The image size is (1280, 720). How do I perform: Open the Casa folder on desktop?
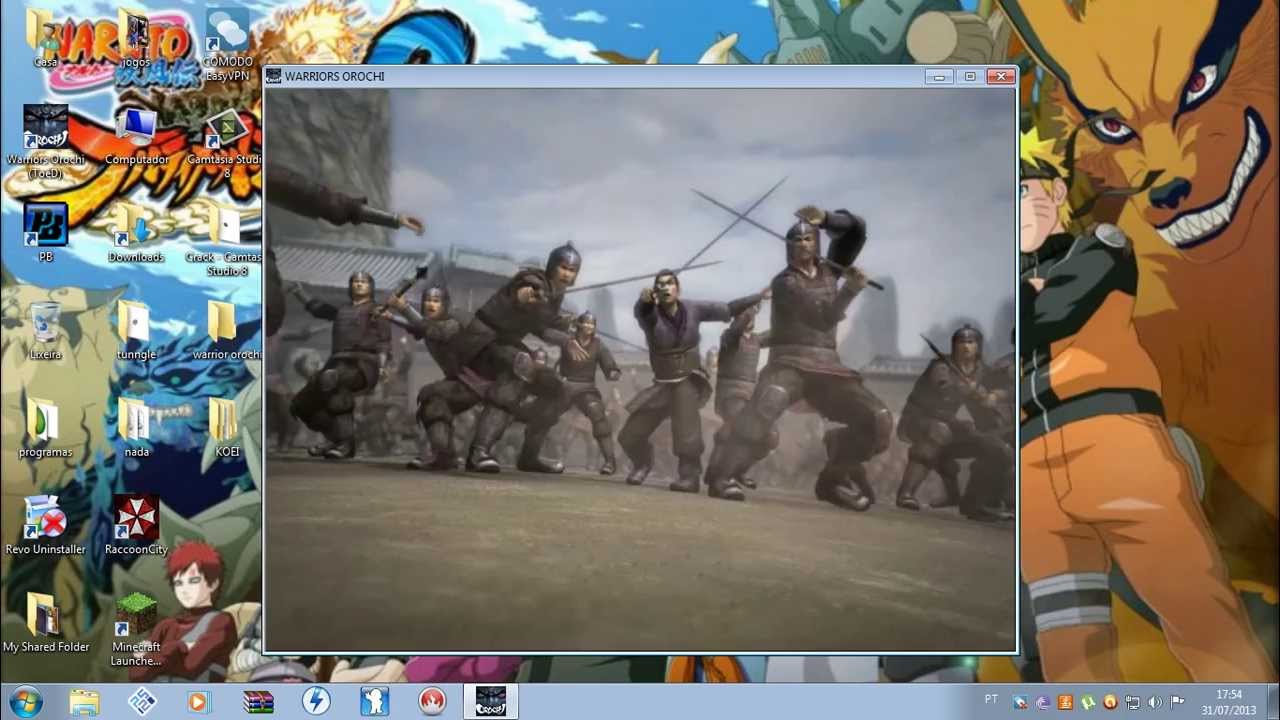(x=45, y=38)
